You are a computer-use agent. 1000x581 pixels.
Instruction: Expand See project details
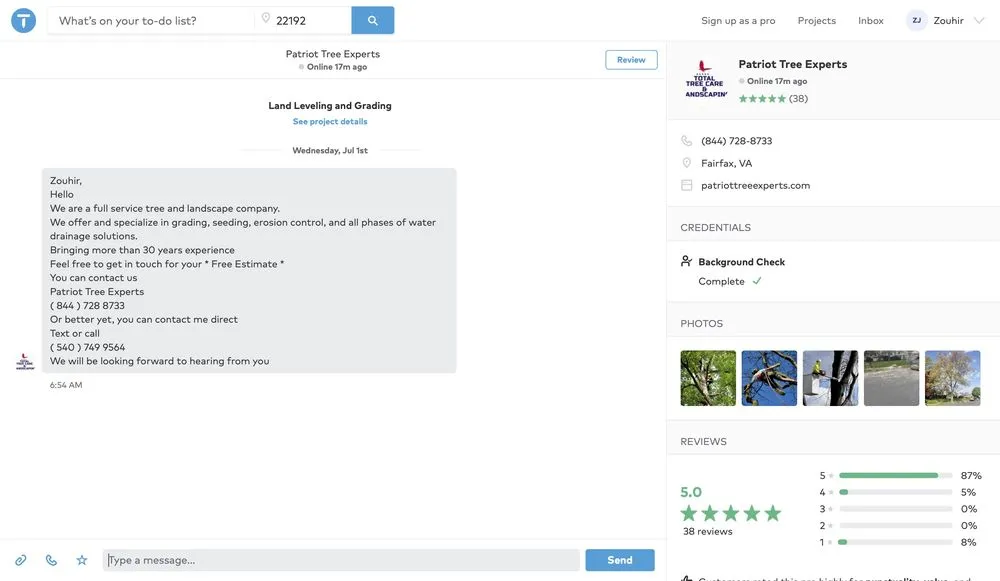pos(330,122)
